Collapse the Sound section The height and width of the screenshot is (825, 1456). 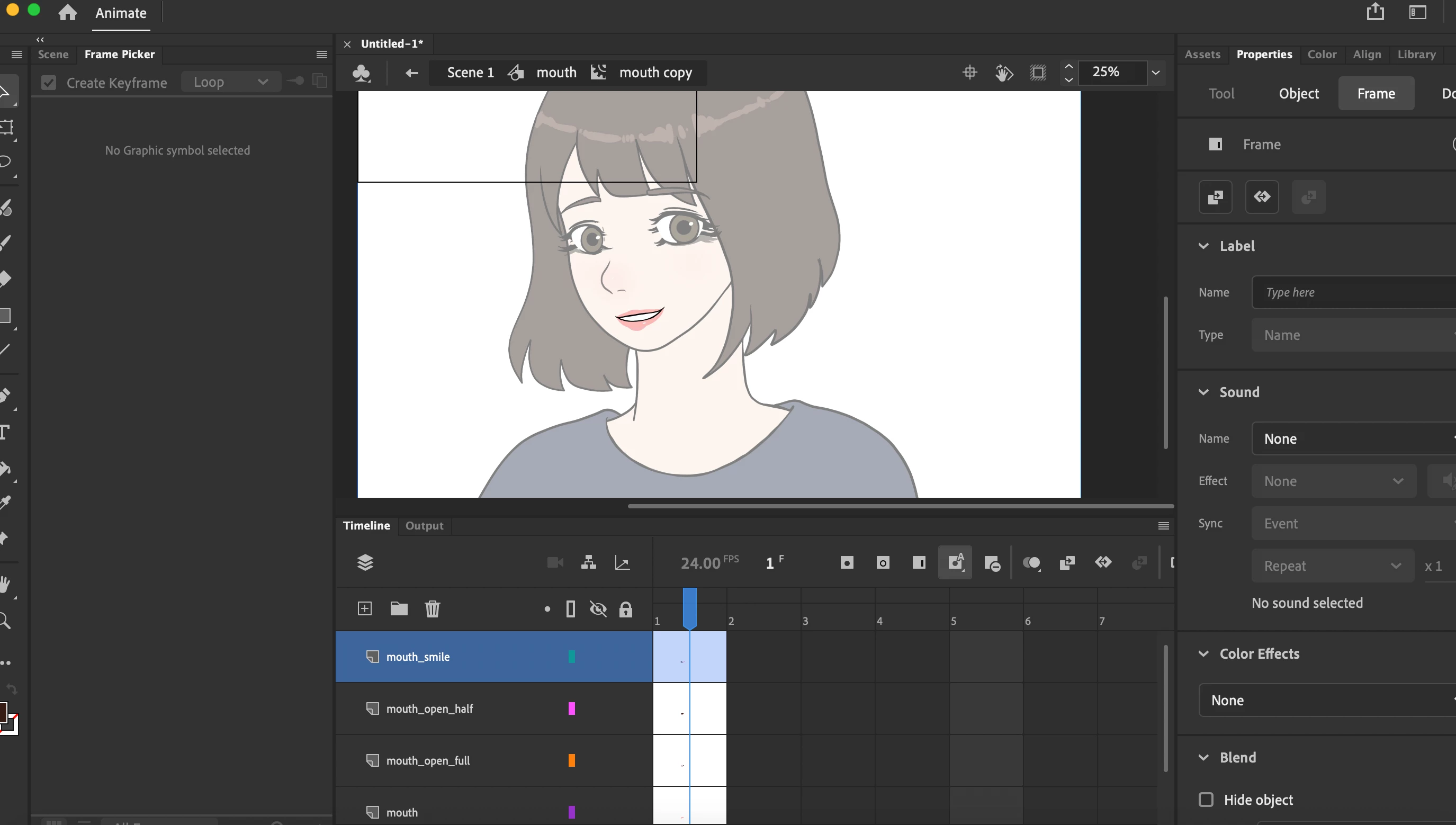(x=1203, y=392)
